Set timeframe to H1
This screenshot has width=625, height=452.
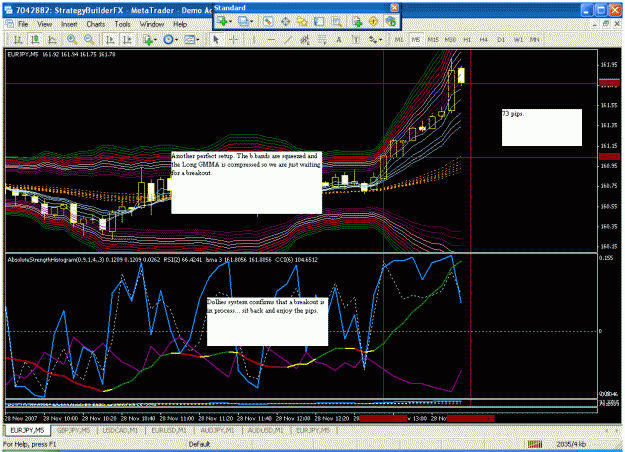[x=467, y=39]
